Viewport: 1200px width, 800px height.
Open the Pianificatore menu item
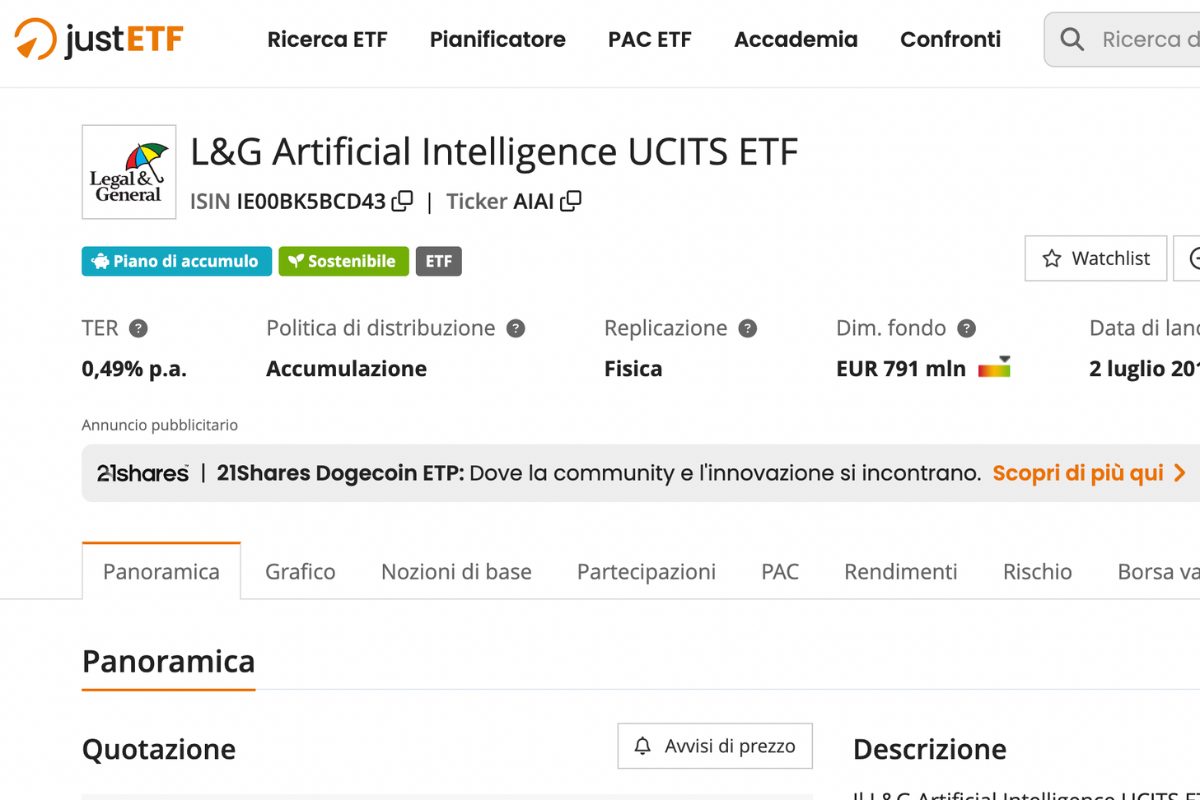[498, 39]
